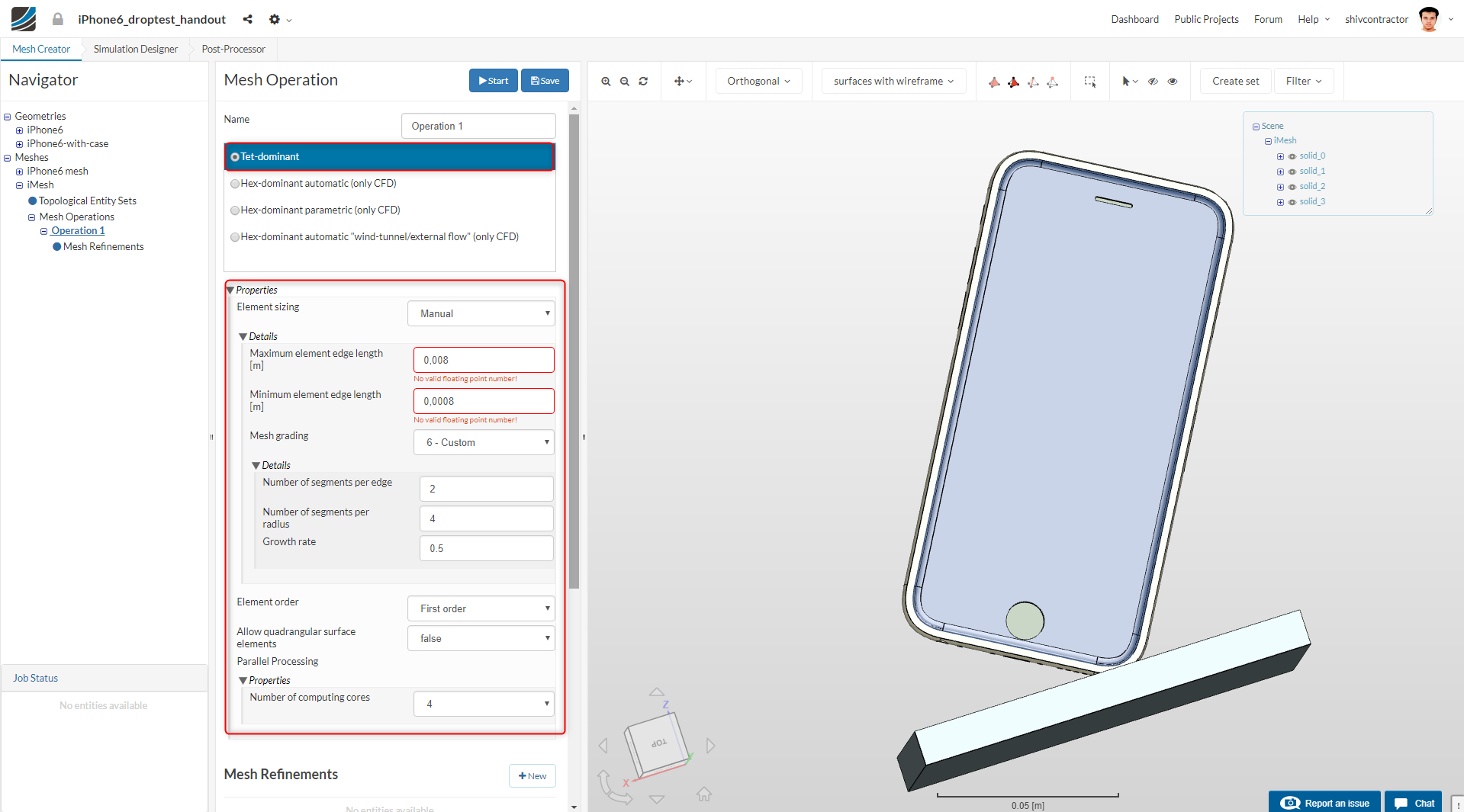Toggle visibility of solid_0
The height and width of the screenshot is (812, 1464).
(x=1292, y=156)
